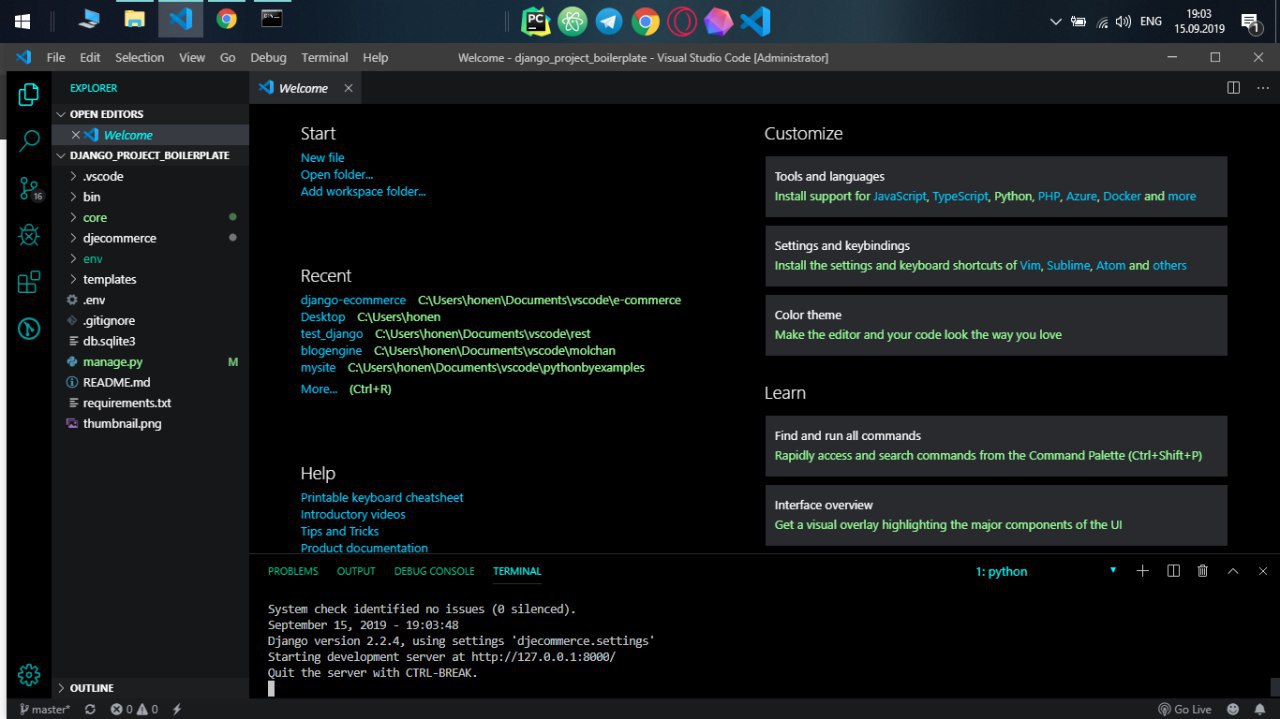The width and height of the screenshot is (1280, 719).
Task: Open db.sqlite3 in the explorer
Action: [x=151, y=341]
